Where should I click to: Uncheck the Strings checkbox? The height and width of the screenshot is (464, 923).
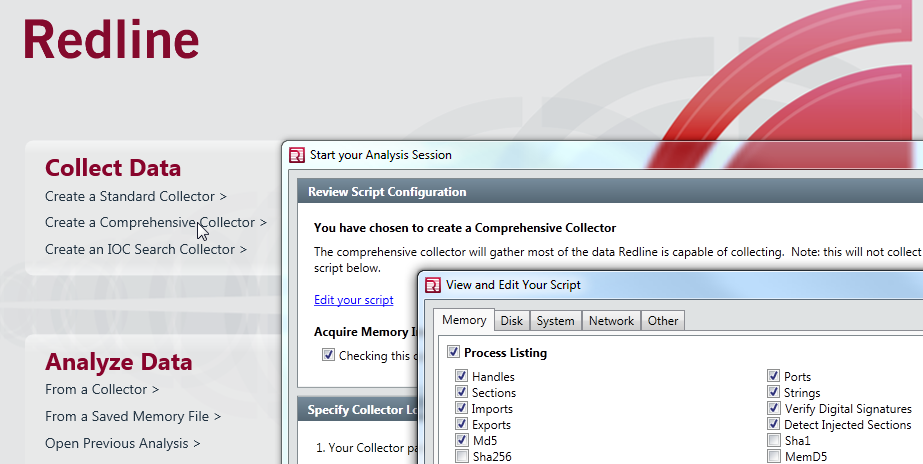pyautogui.click(x=773, y=392)
